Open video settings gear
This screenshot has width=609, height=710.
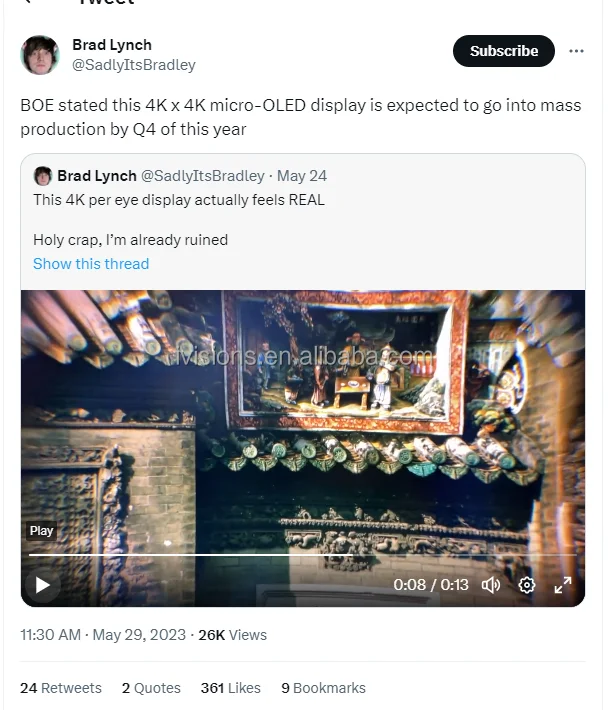coord(527,585)
